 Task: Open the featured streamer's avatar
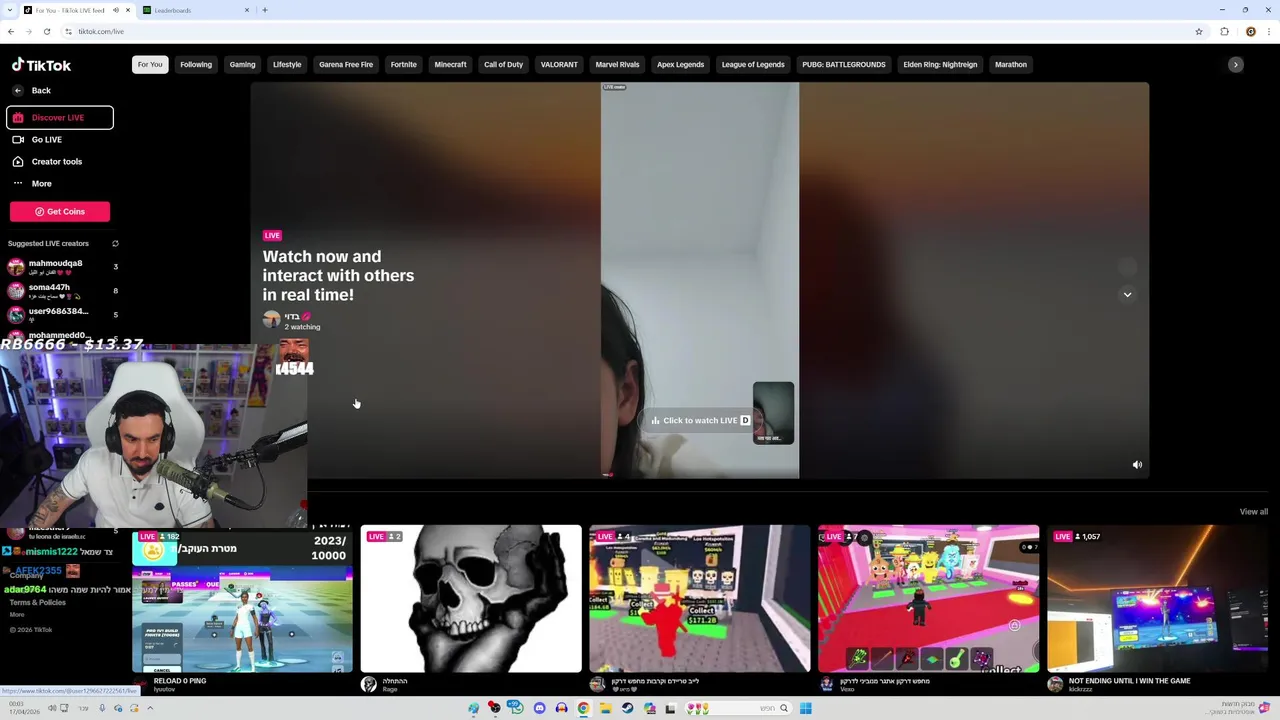(x=271, y=320)
